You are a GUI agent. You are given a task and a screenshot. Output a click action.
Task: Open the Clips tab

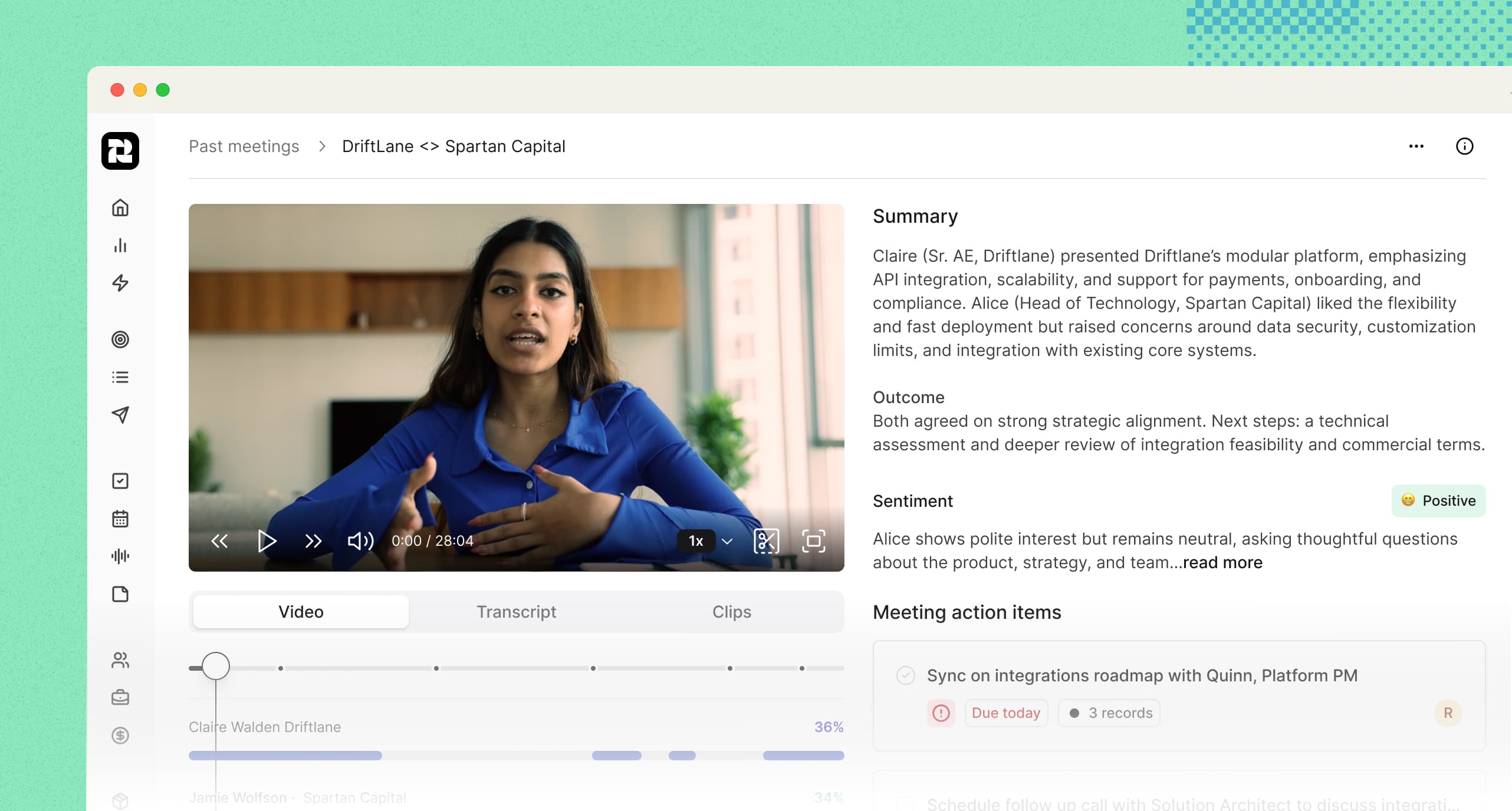point(731,612)
